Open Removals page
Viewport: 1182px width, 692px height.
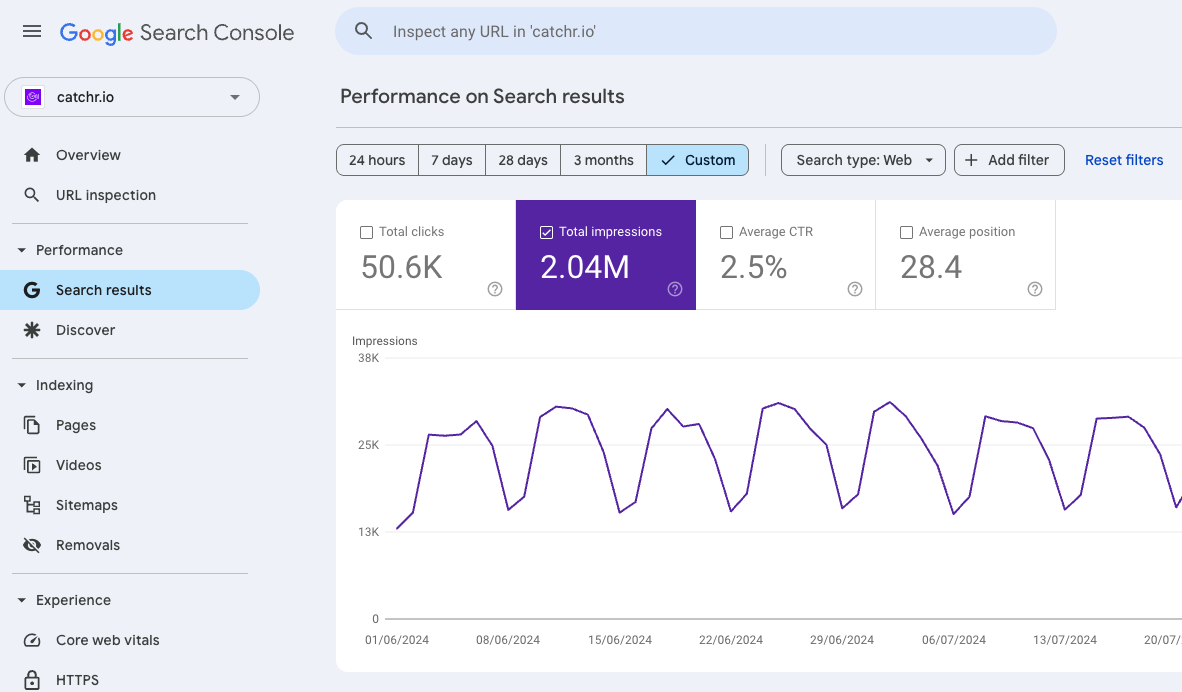tap(130, 545)
